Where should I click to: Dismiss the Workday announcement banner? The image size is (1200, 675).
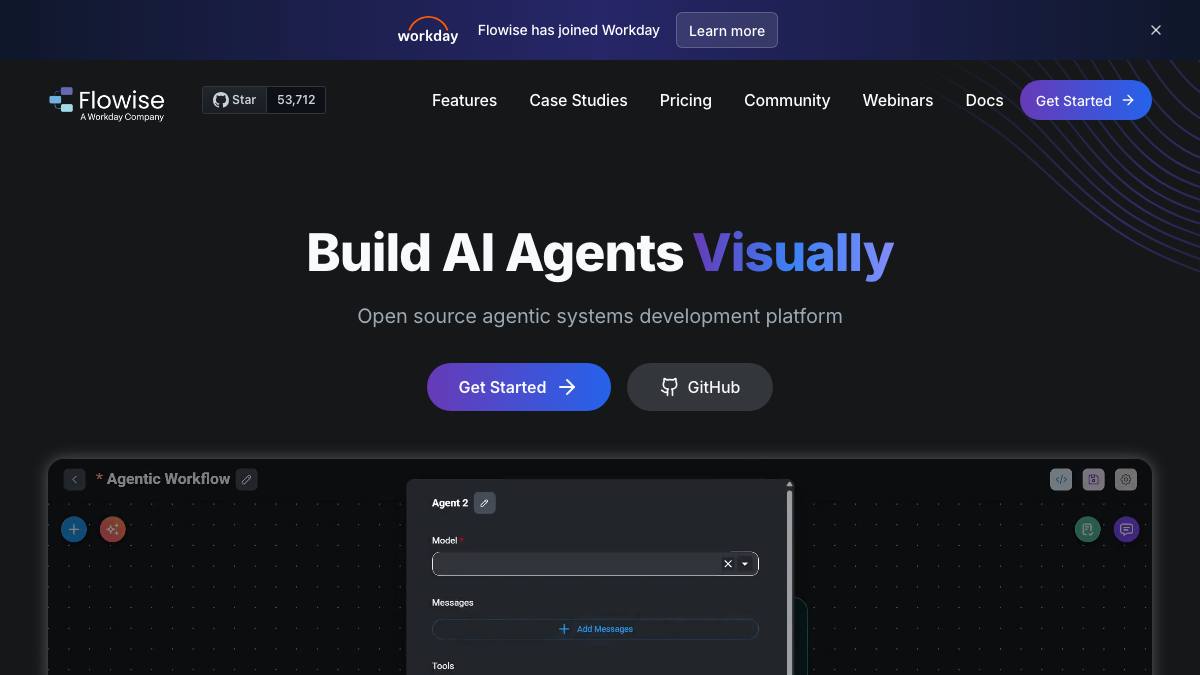pos(1156,30)
